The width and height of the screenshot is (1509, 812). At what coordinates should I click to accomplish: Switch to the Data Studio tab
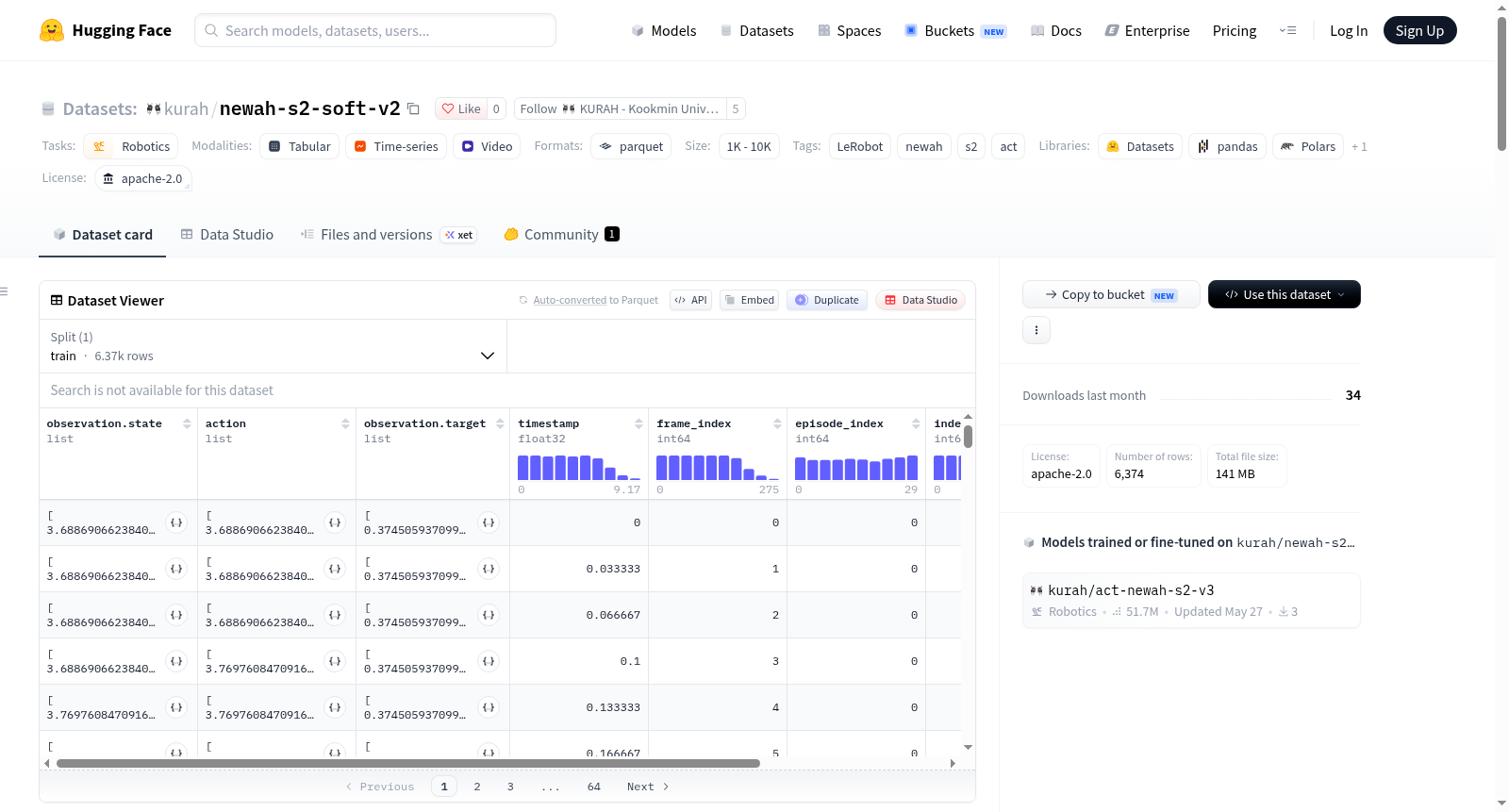click(x=226, y=235)
